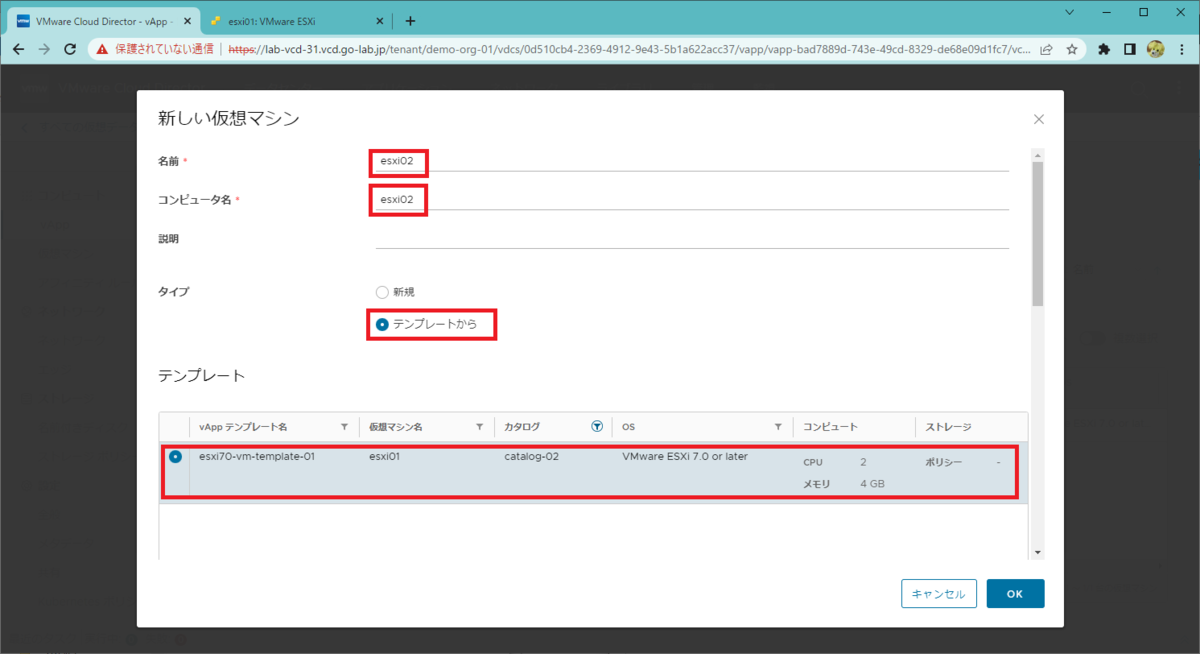Click the scrollbar down arrow
The image size is (1200, 654).
1037,552
